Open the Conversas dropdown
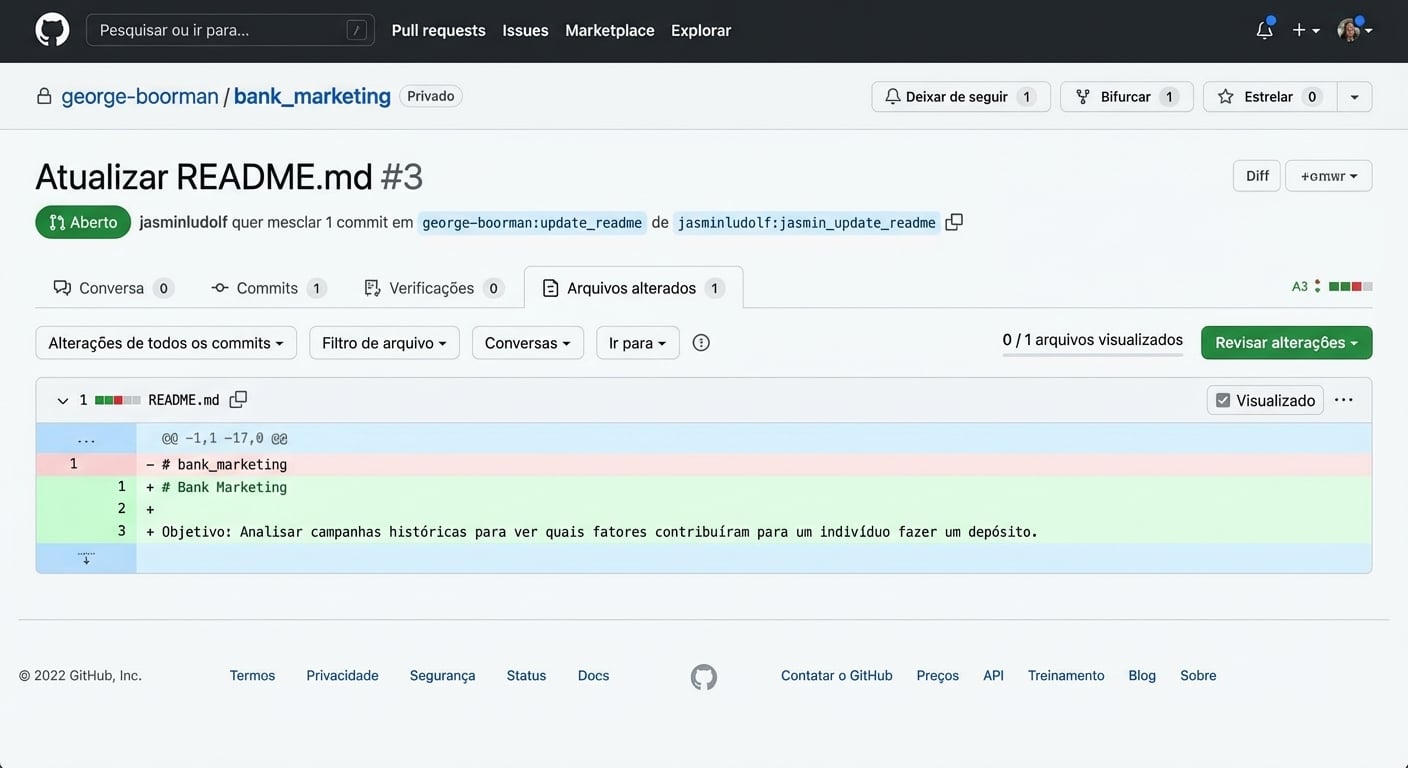 pyautogui.click(x=528, y=343)
